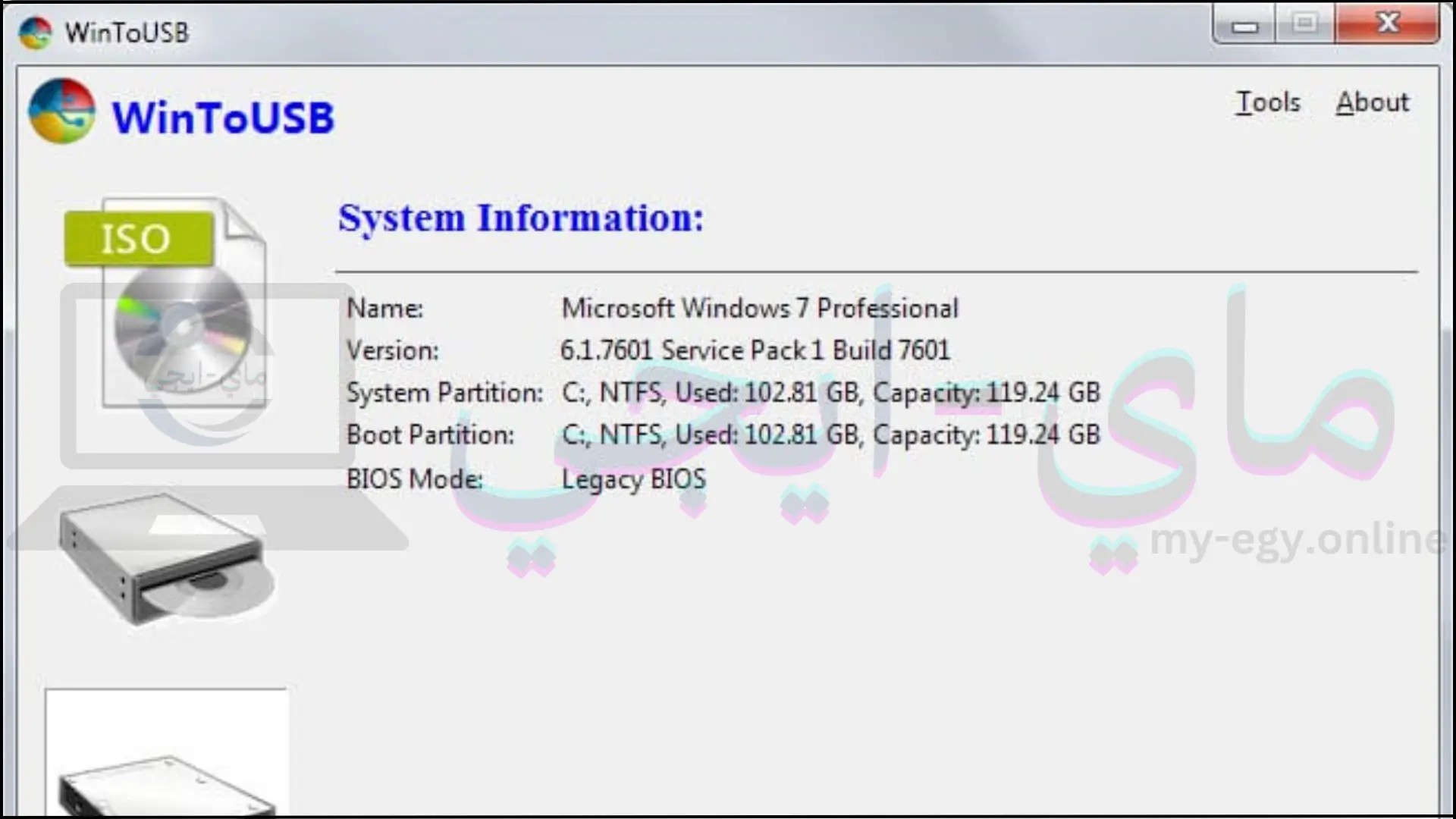Click the Boot Partition value line
This screenshot has height=819, width=1456.
click(831, 435)
